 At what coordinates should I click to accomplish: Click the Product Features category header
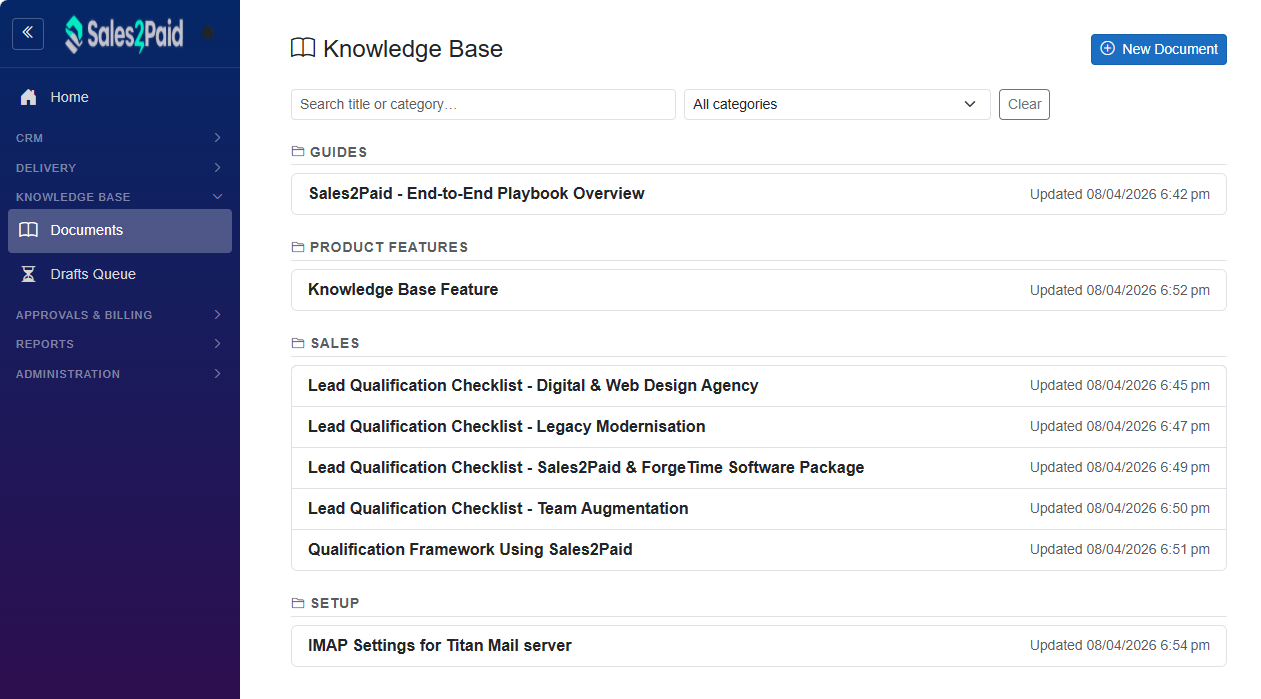379,247
